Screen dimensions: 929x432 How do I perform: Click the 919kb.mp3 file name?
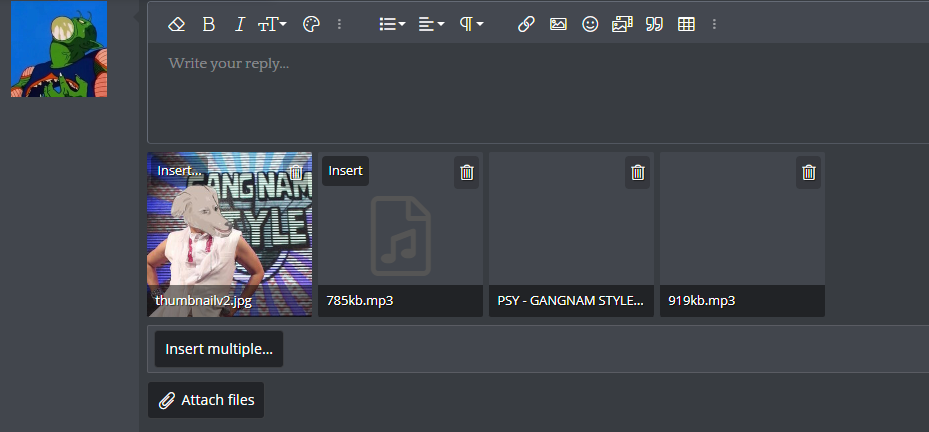[701, 300]
